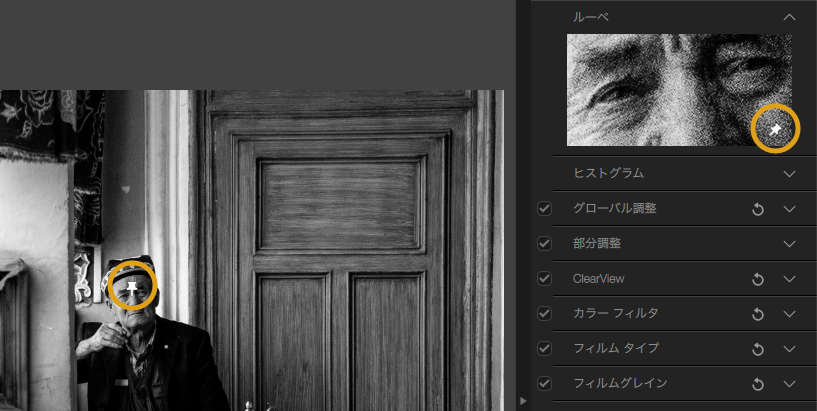Toggle フィルム タイプ checkbox
The height and width of the screenshot is (411, 817).
click(x=544, y=348)
